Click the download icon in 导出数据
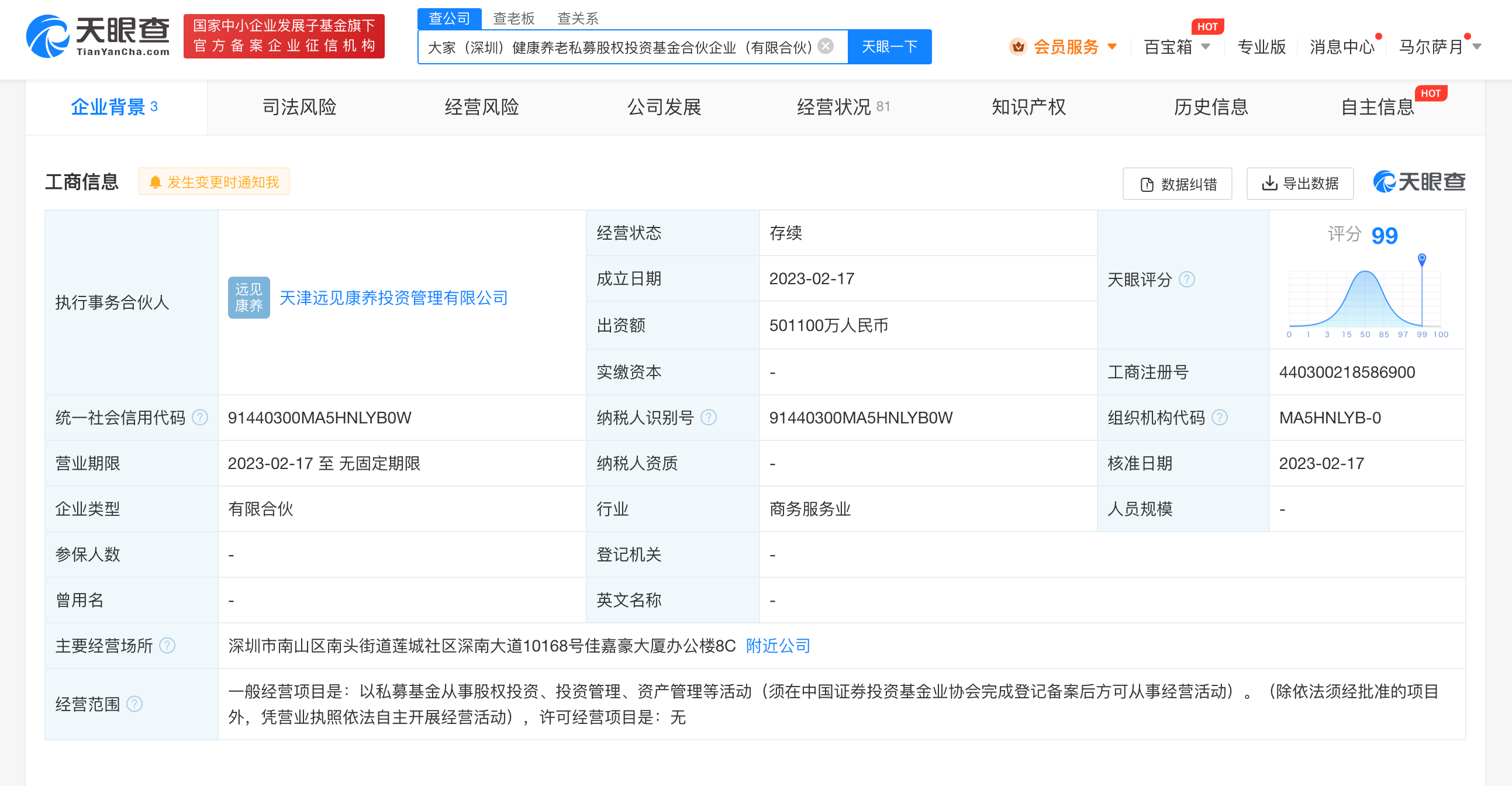The height and width of the screenshot is (786, 1512). (x=1269, y=183)
